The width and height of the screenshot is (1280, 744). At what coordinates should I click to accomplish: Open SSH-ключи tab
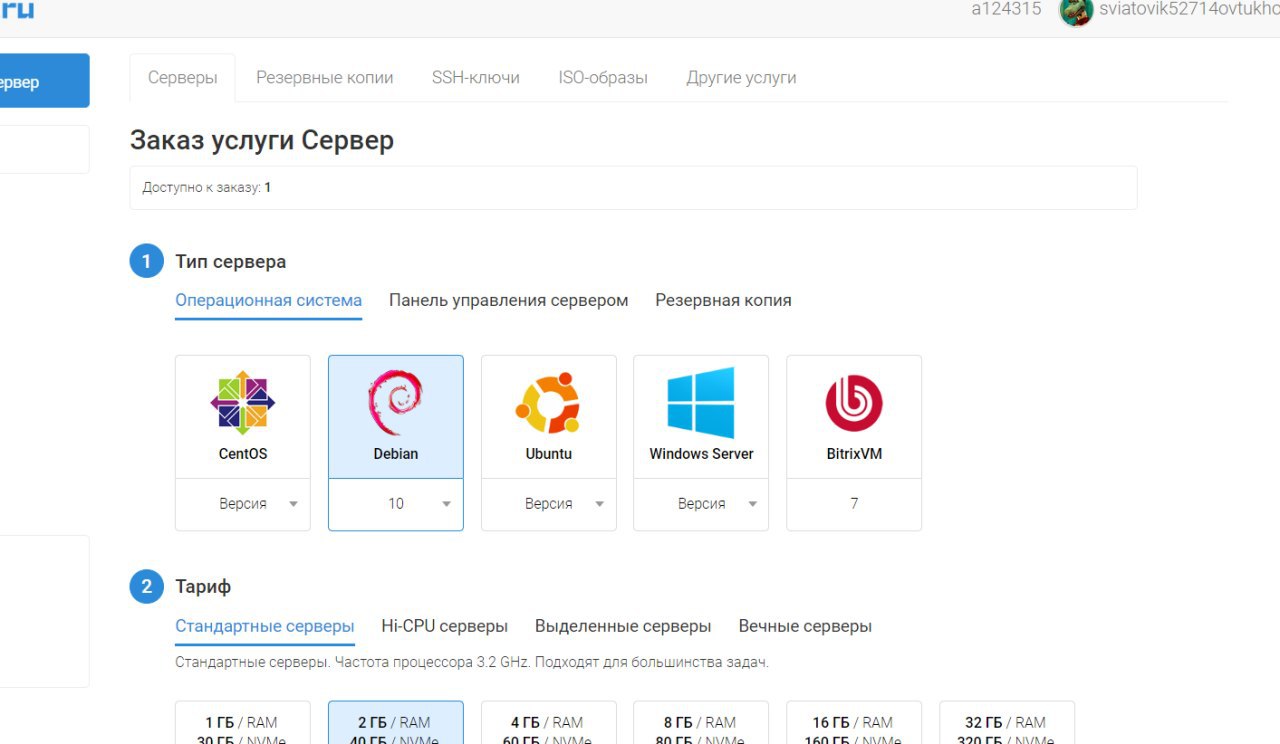(x=476, y=78)
